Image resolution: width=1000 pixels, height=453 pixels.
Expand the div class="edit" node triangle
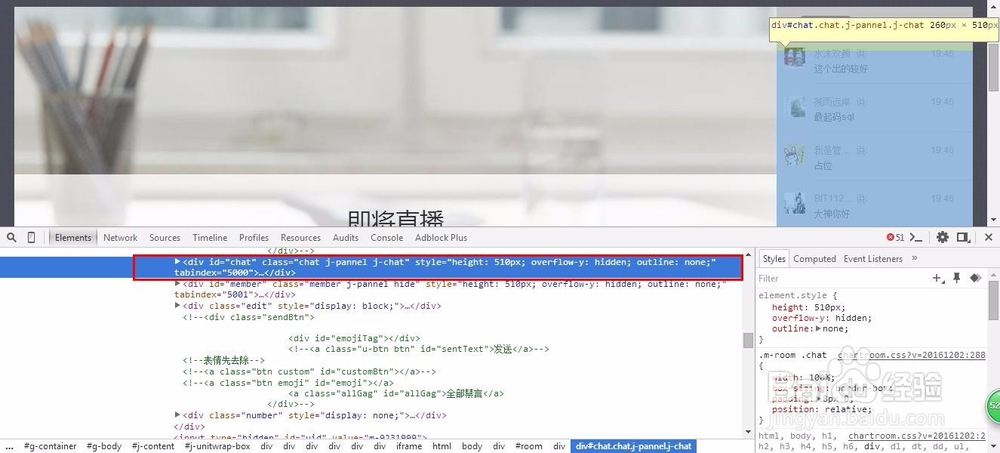click(178, 306)
